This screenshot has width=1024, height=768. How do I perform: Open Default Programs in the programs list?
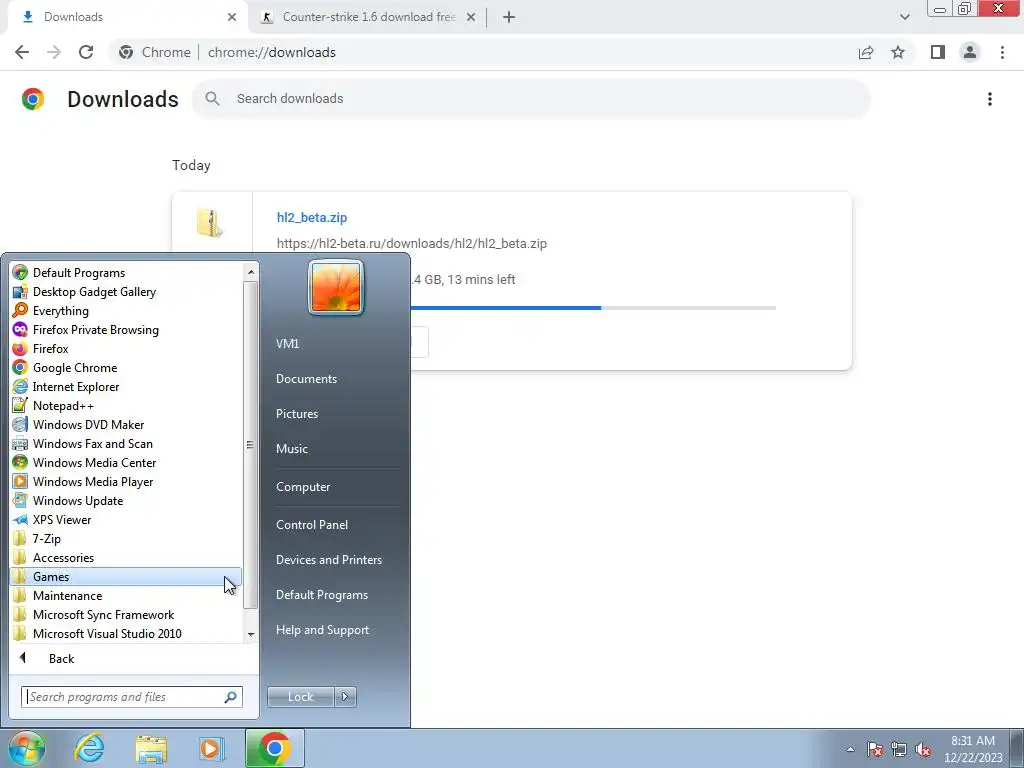(x=78, y=273)
